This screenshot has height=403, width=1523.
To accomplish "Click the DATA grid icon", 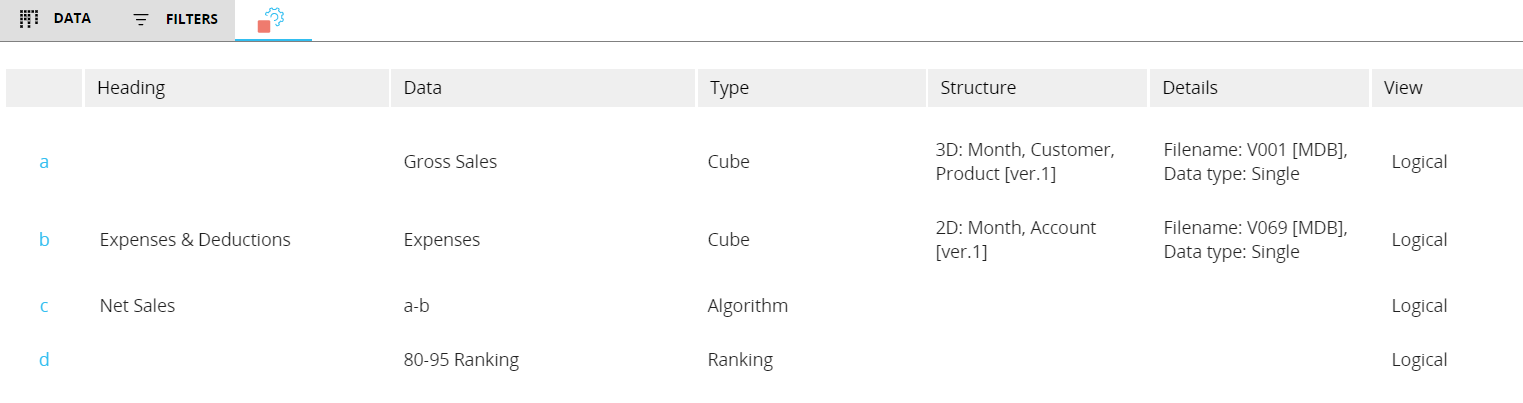I will (29, 19).
